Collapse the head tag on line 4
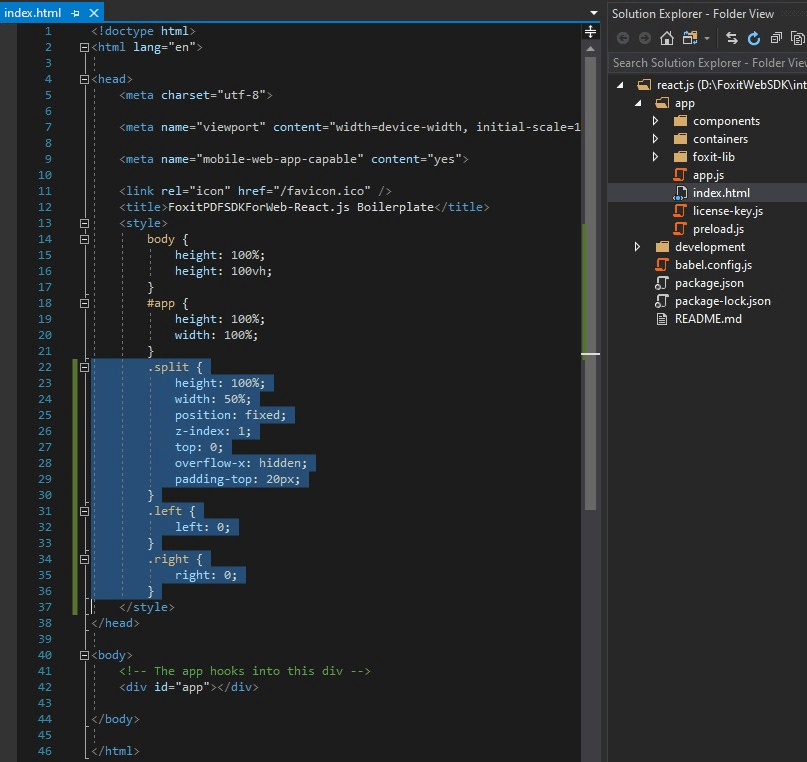This screenshot has height=762, width=807. 84,79
